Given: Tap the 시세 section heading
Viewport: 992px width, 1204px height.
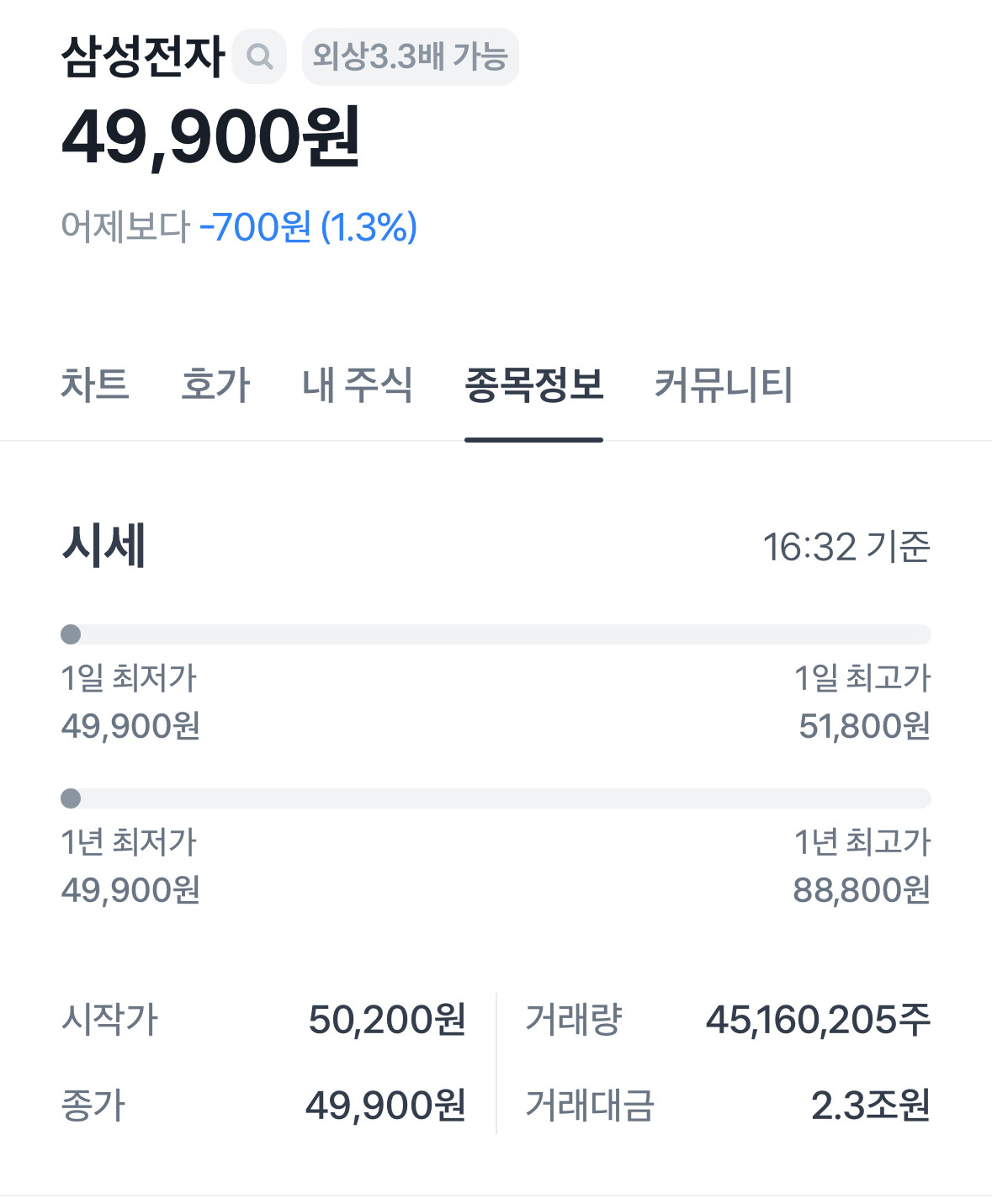Looking at the screenshot, I should tap(103, 545).
